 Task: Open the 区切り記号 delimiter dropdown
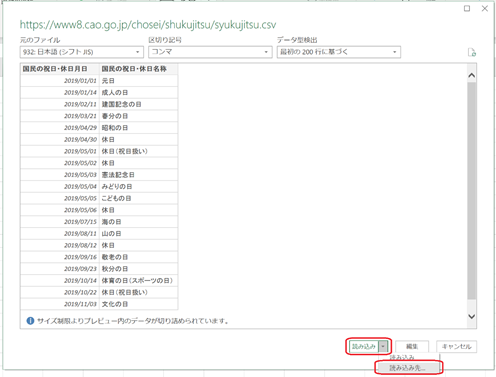[x=210, y=52]
